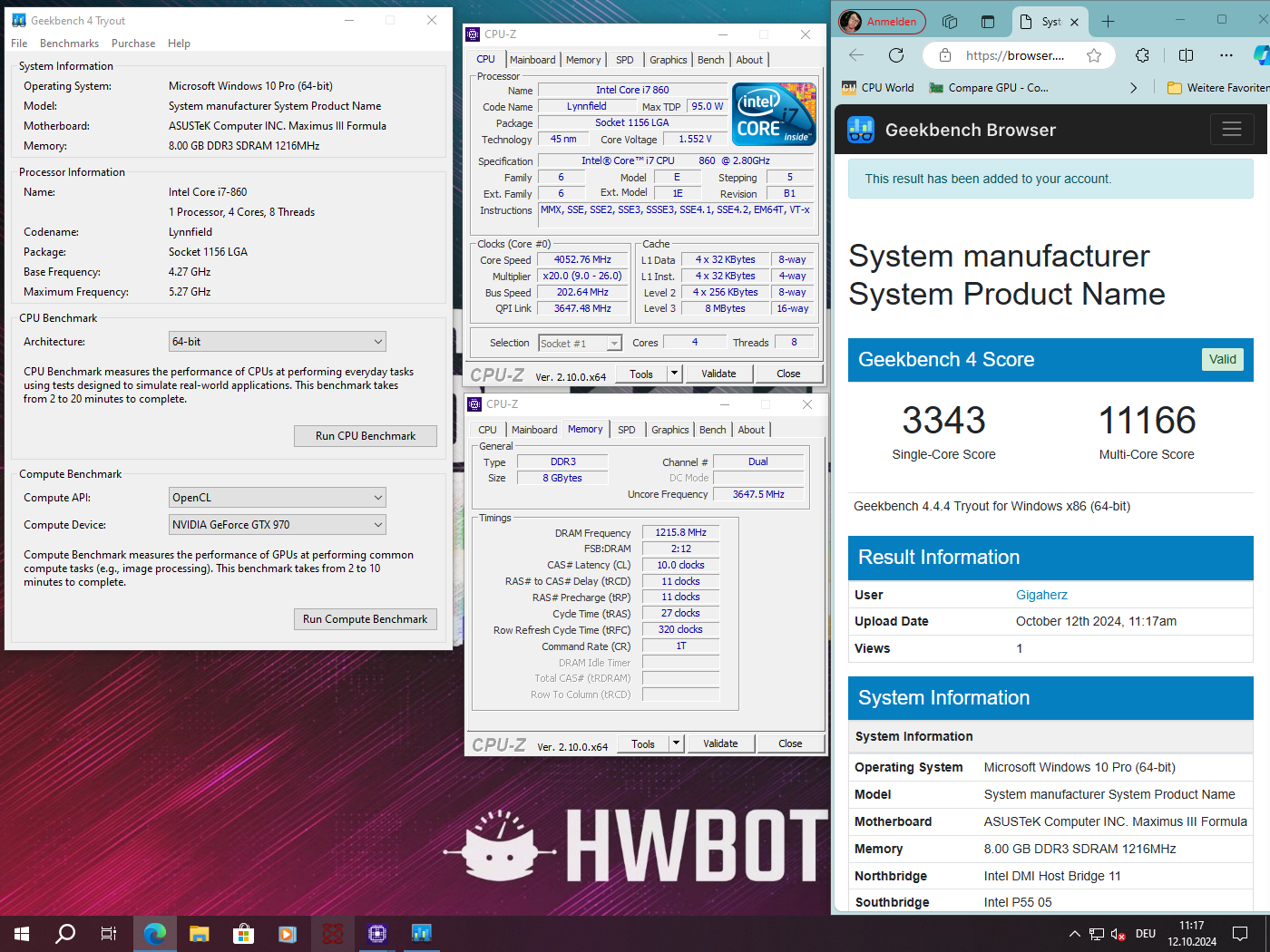Screen dimensions: 1270x952
Task: Open the Copilot icon in Edge
Action: 1262,55
